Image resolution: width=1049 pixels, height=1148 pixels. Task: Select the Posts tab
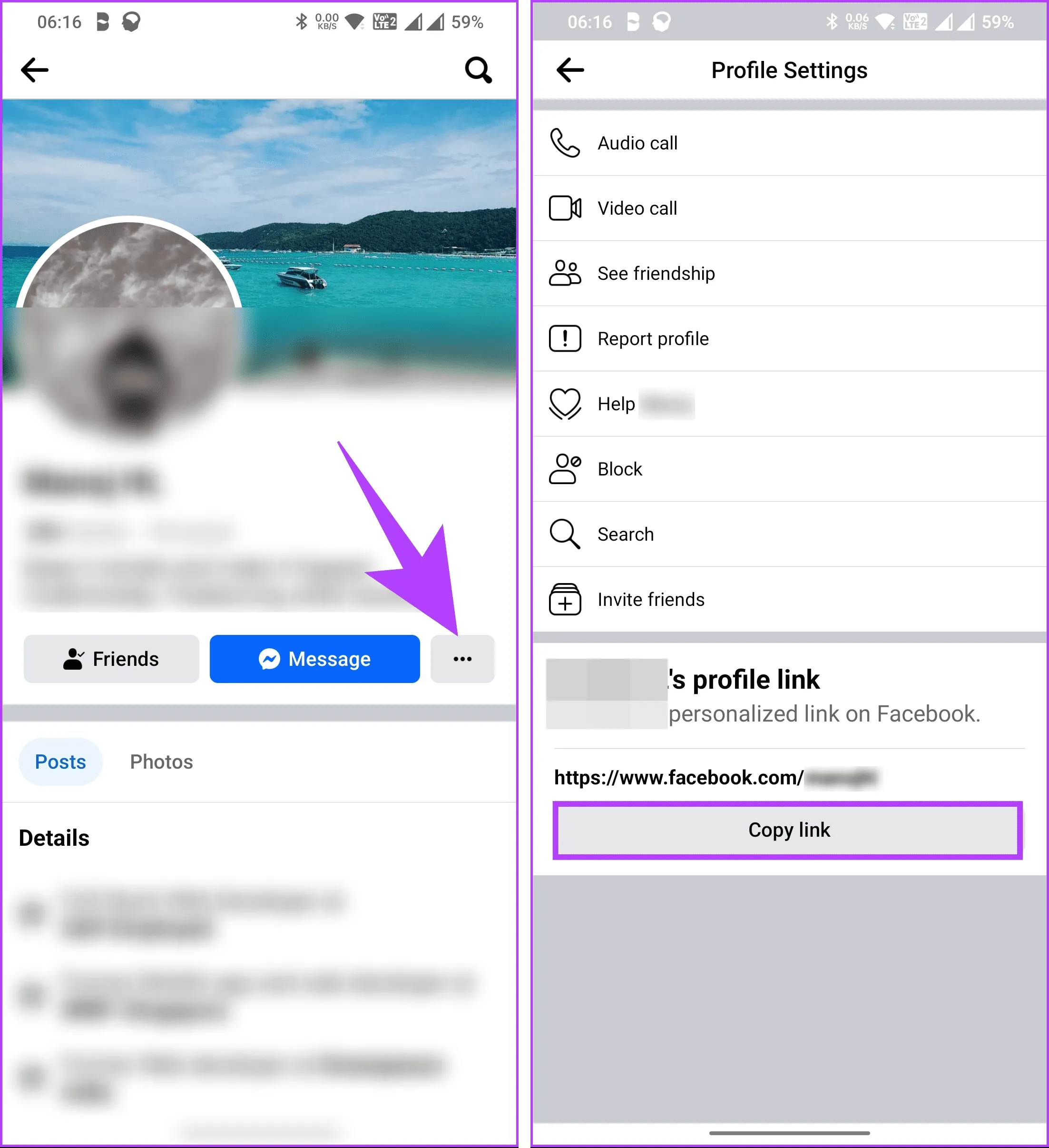click(60, 762)
